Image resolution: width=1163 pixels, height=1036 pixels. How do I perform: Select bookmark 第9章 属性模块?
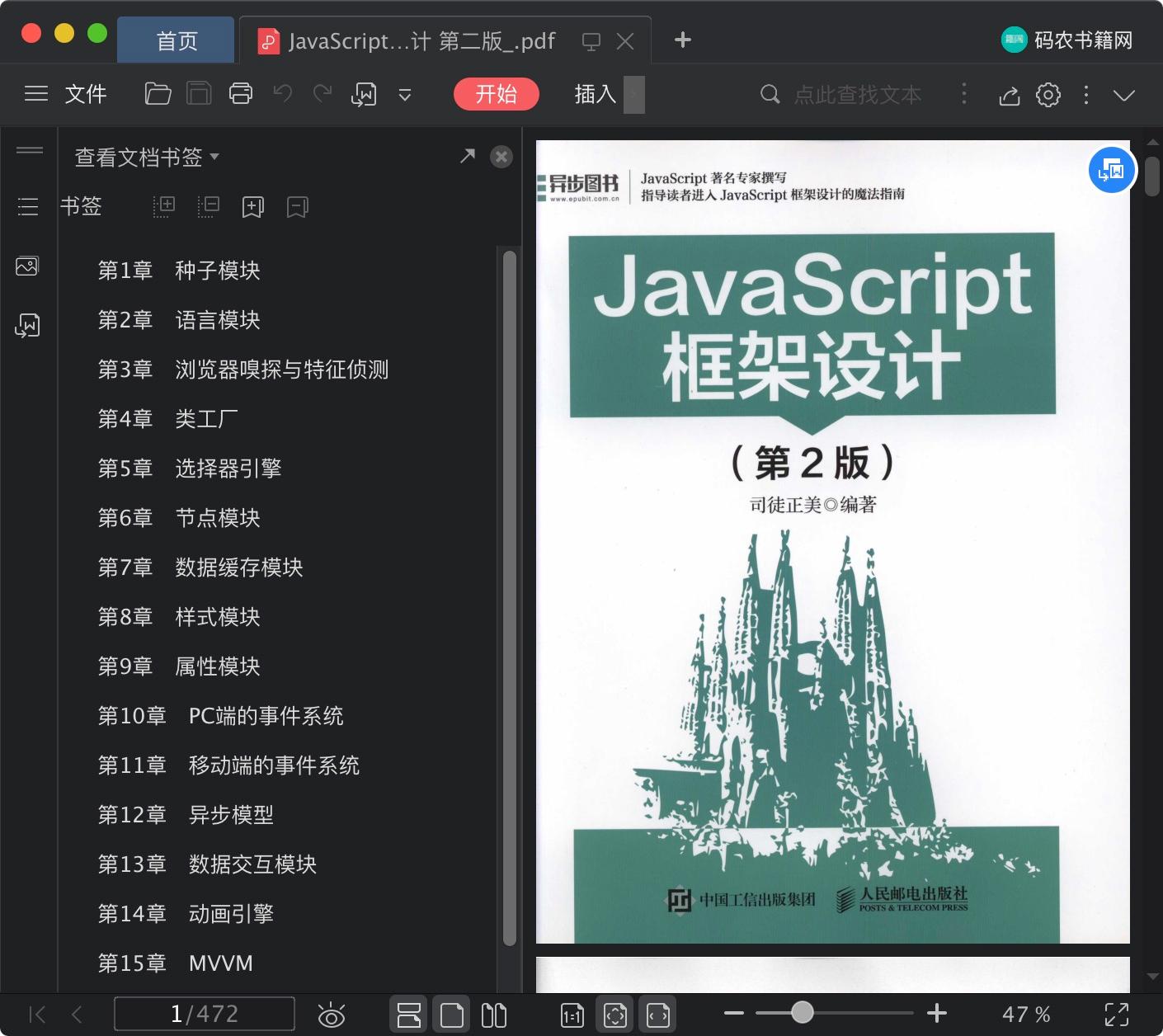pos(179,666)
